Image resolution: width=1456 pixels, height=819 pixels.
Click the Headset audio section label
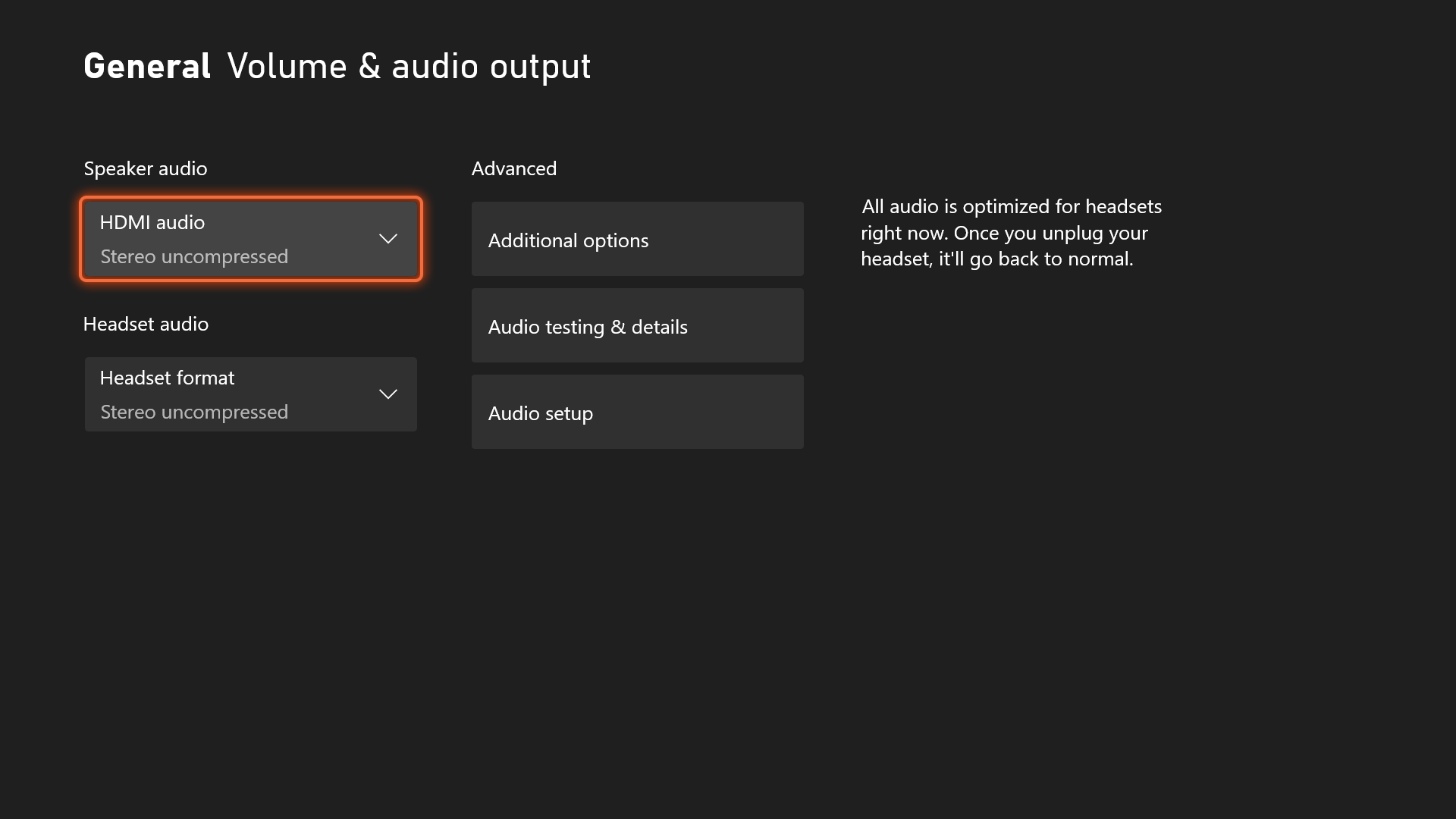(146, 324)
